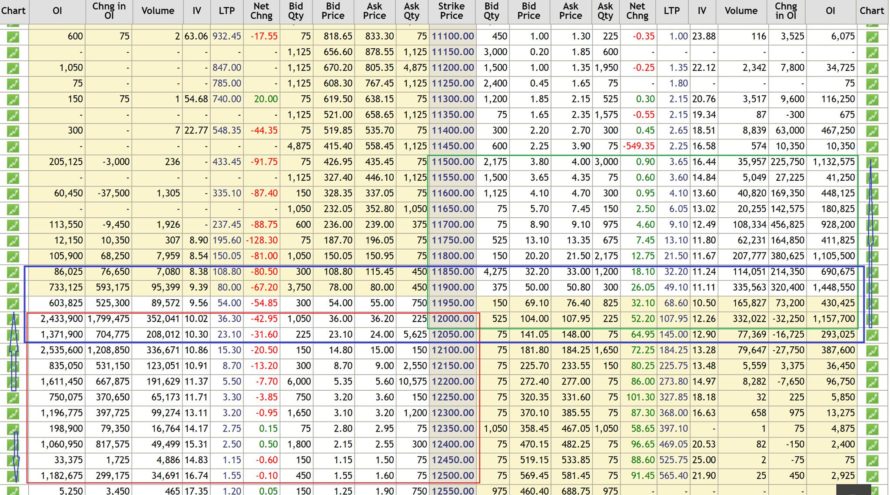Screen dimensions: 890x495
Task: Select call change in OI value 1,799,475
Action: pyautogui.click(x=108, y=319)
